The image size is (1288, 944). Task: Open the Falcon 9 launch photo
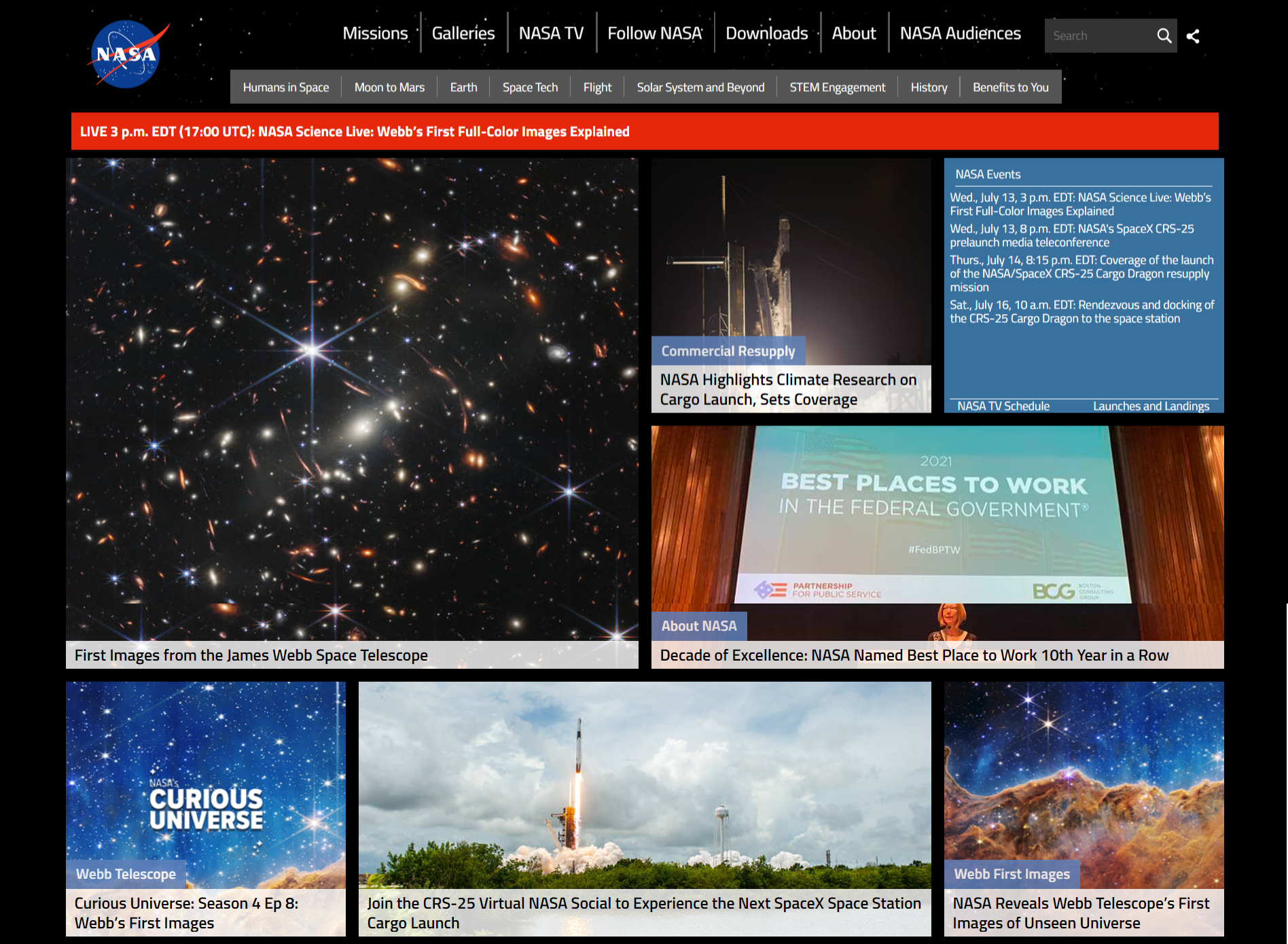click(645, 785)
